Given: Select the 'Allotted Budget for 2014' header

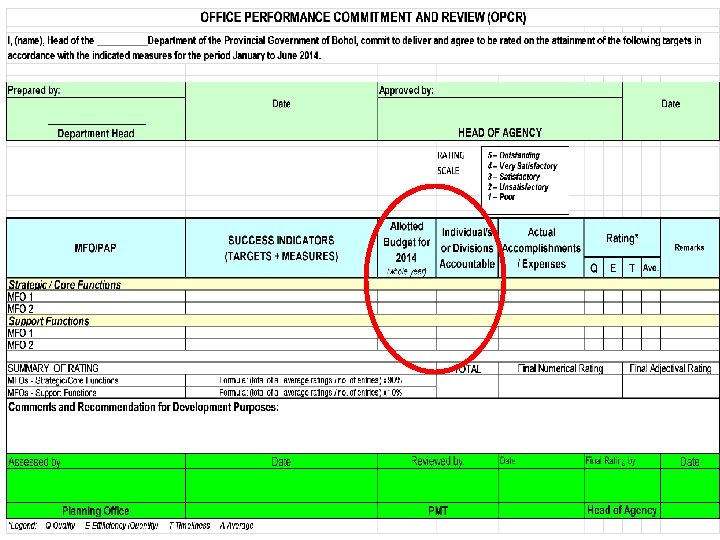Looking at the screenshot, I should pos(406,248).
